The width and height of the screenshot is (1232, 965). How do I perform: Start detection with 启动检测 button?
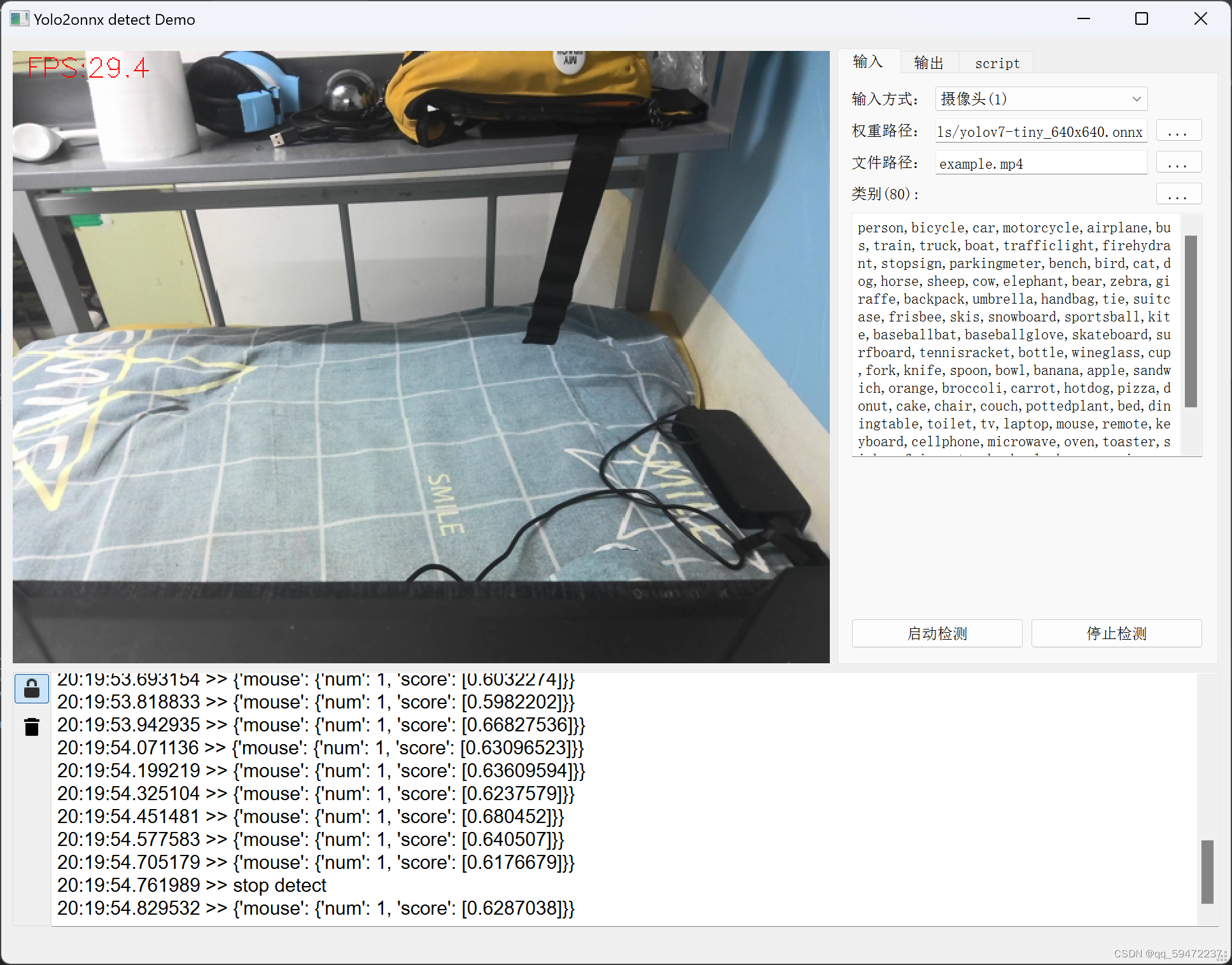[937, 633]
